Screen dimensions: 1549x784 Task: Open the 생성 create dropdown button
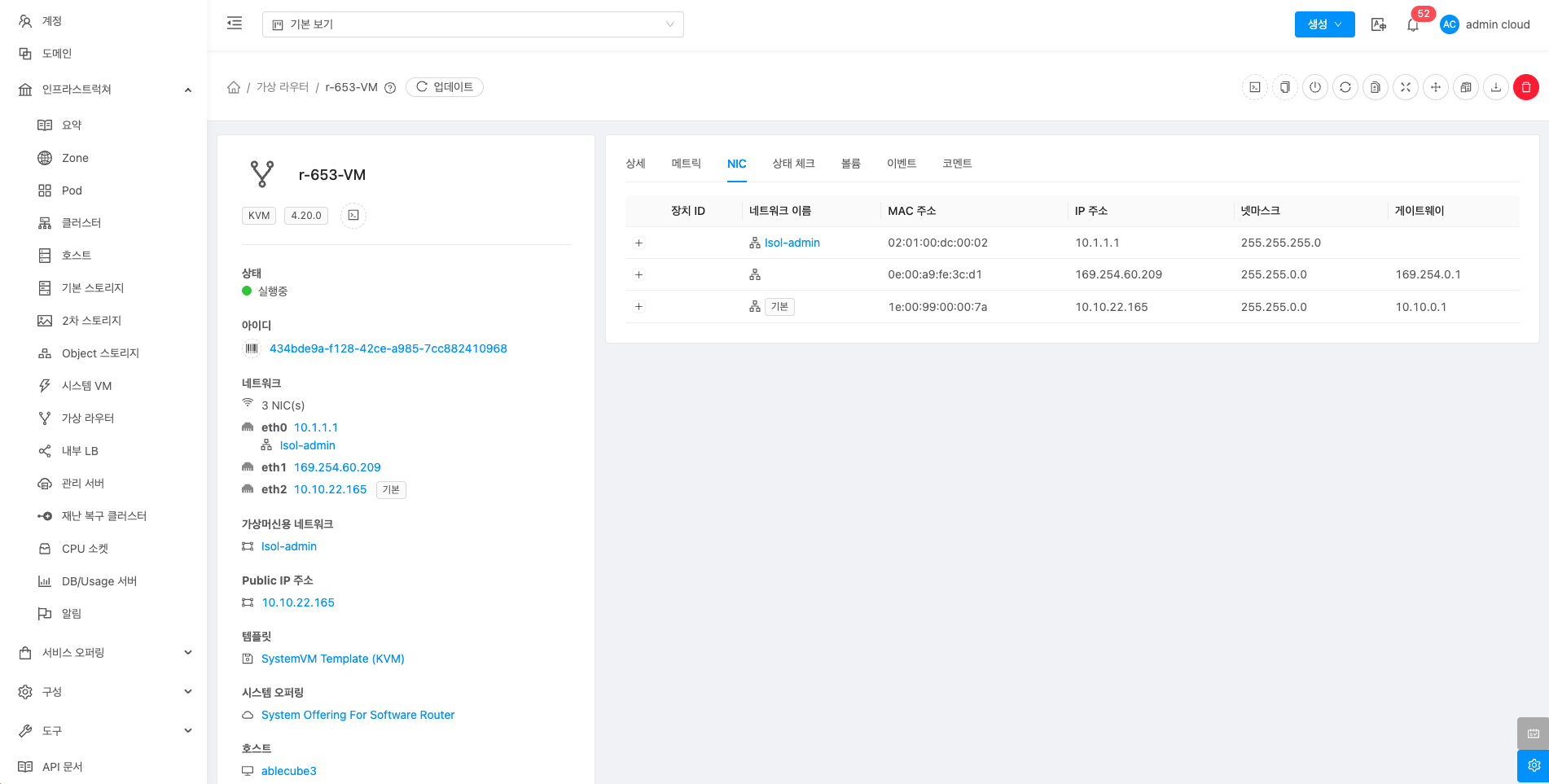point(1324,24)
